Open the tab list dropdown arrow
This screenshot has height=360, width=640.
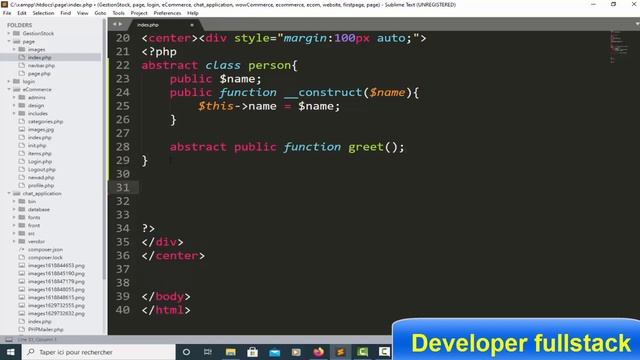click(637, 24)
